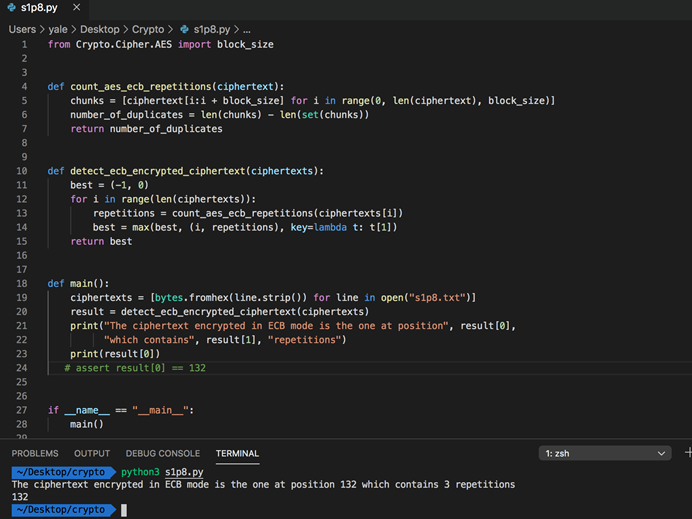Click the "repetitions" string literal
Screen dimensions: 692x519
pos(305,340)
